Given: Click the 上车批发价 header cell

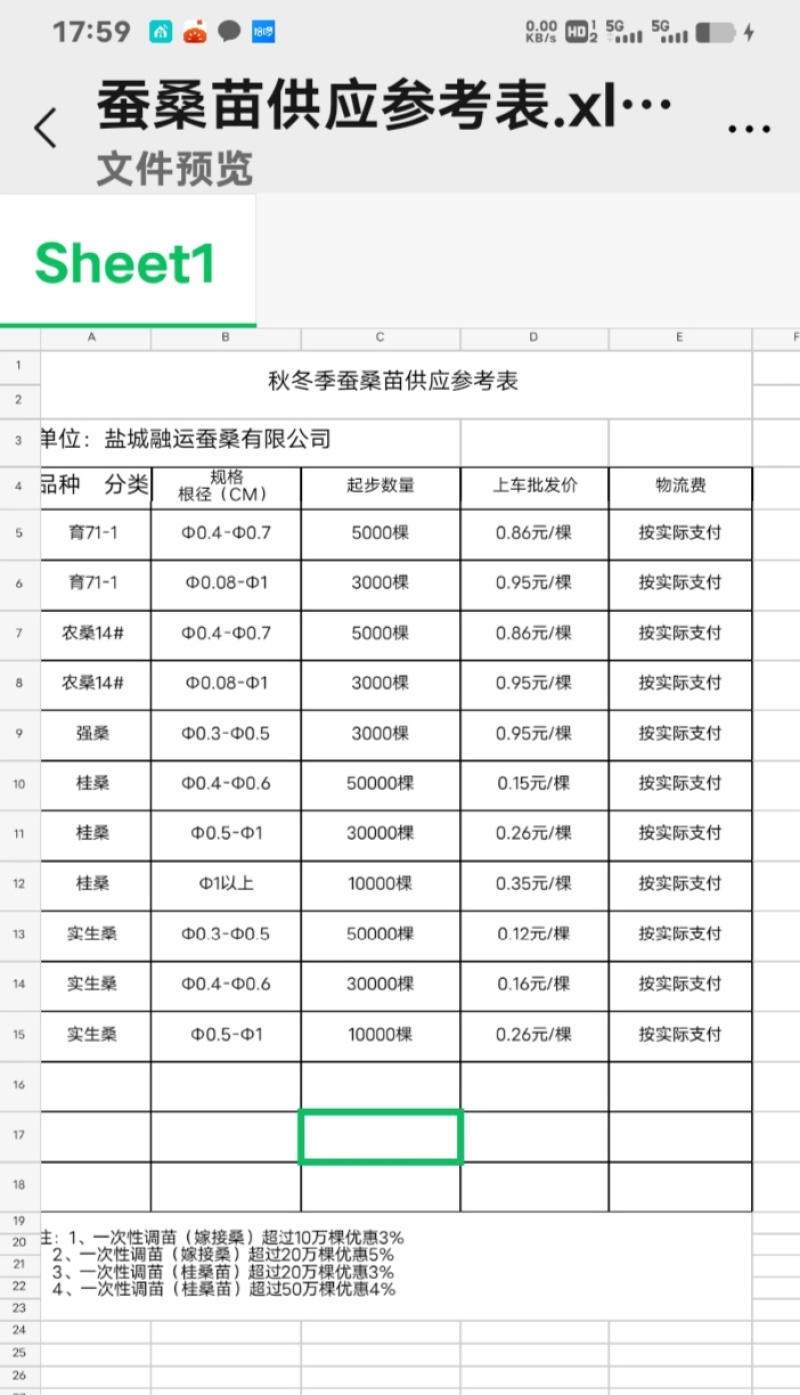Looking at the screenshot, I should point(534,486).
